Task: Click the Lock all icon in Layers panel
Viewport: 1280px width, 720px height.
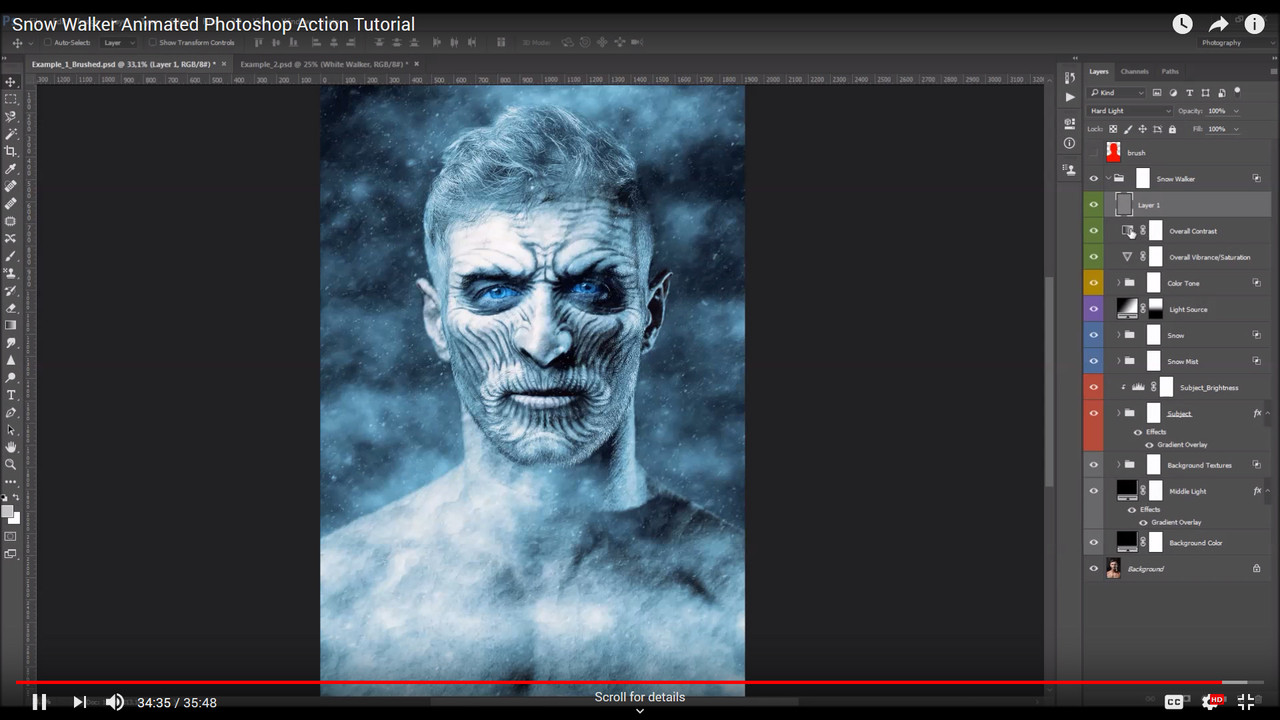Action: pyautogui.click(x=1172, y=129)
